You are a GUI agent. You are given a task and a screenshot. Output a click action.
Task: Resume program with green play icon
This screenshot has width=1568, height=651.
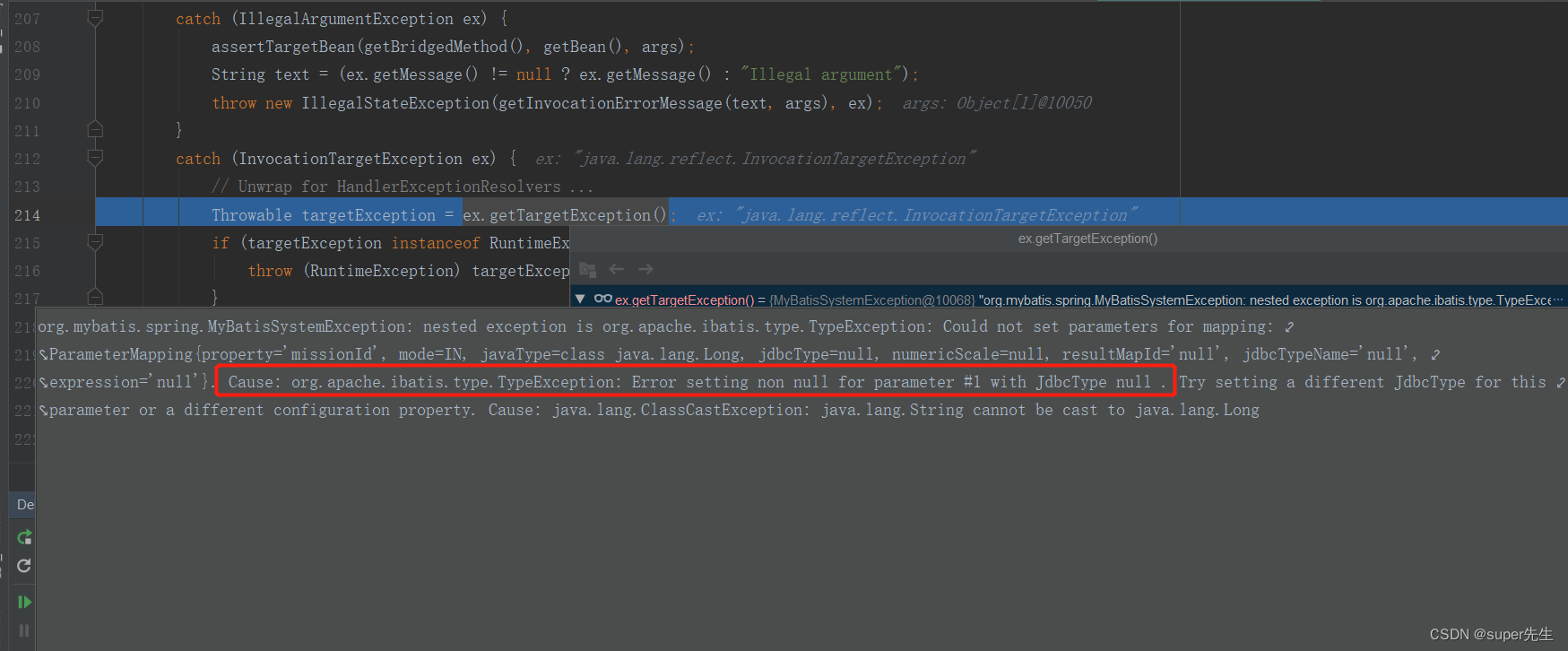tap(24, 602)
